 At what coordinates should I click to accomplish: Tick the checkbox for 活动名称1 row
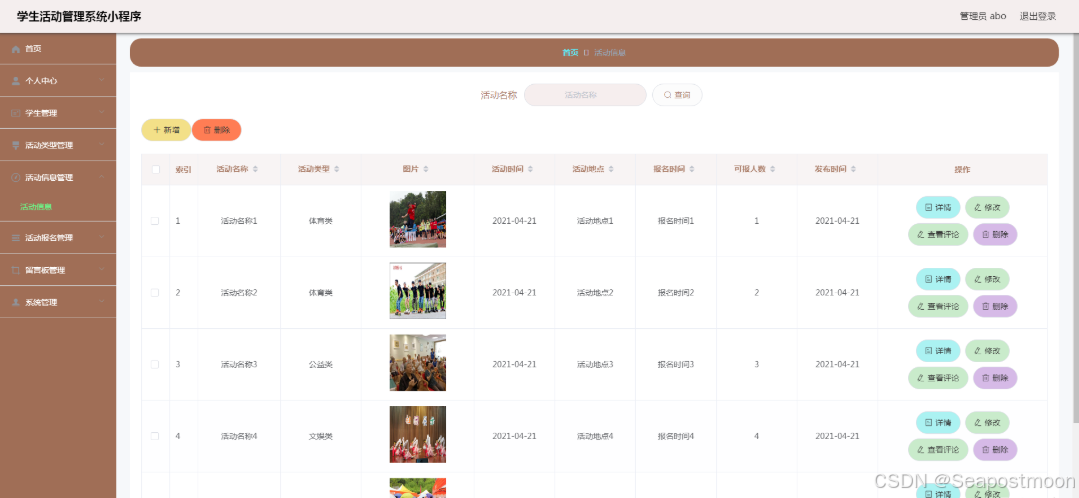155,221
